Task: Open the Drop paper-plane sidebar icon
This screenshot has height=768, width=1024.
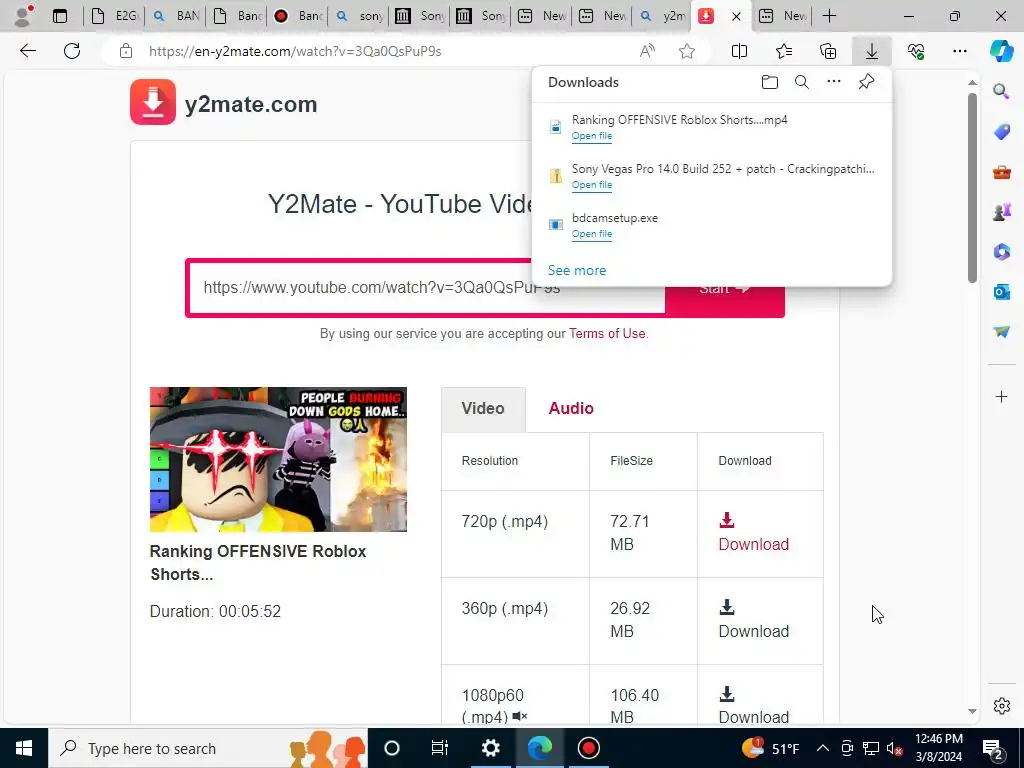Action: click(1001, 332)
